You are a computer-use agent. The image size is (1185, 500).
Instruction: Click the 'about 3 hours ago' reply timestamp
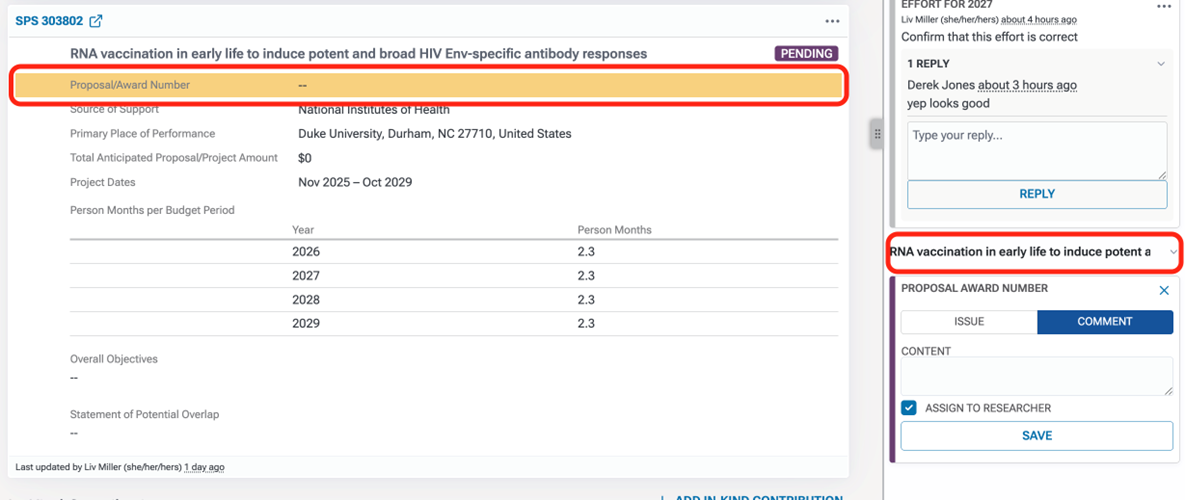1027,85
